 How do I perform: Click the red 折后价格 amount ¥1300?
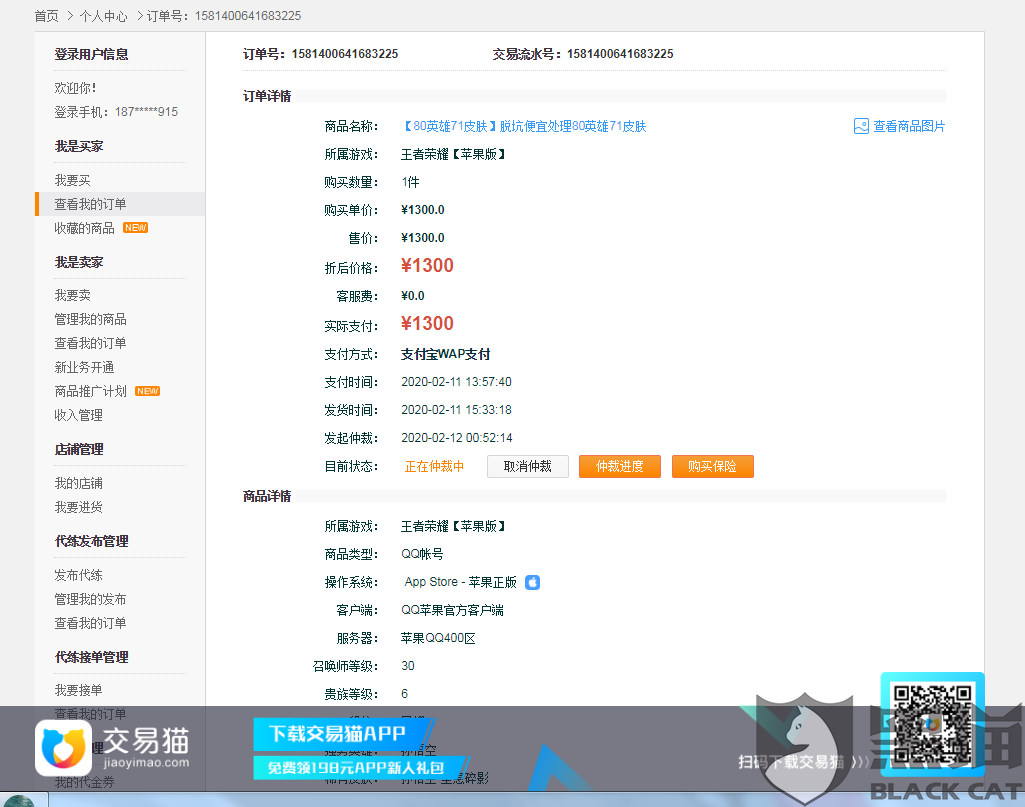click(428, 266)
